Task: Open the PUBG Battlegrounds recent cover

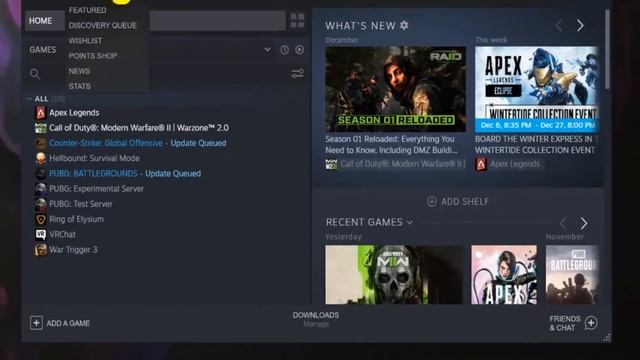Action: [572, 274]
